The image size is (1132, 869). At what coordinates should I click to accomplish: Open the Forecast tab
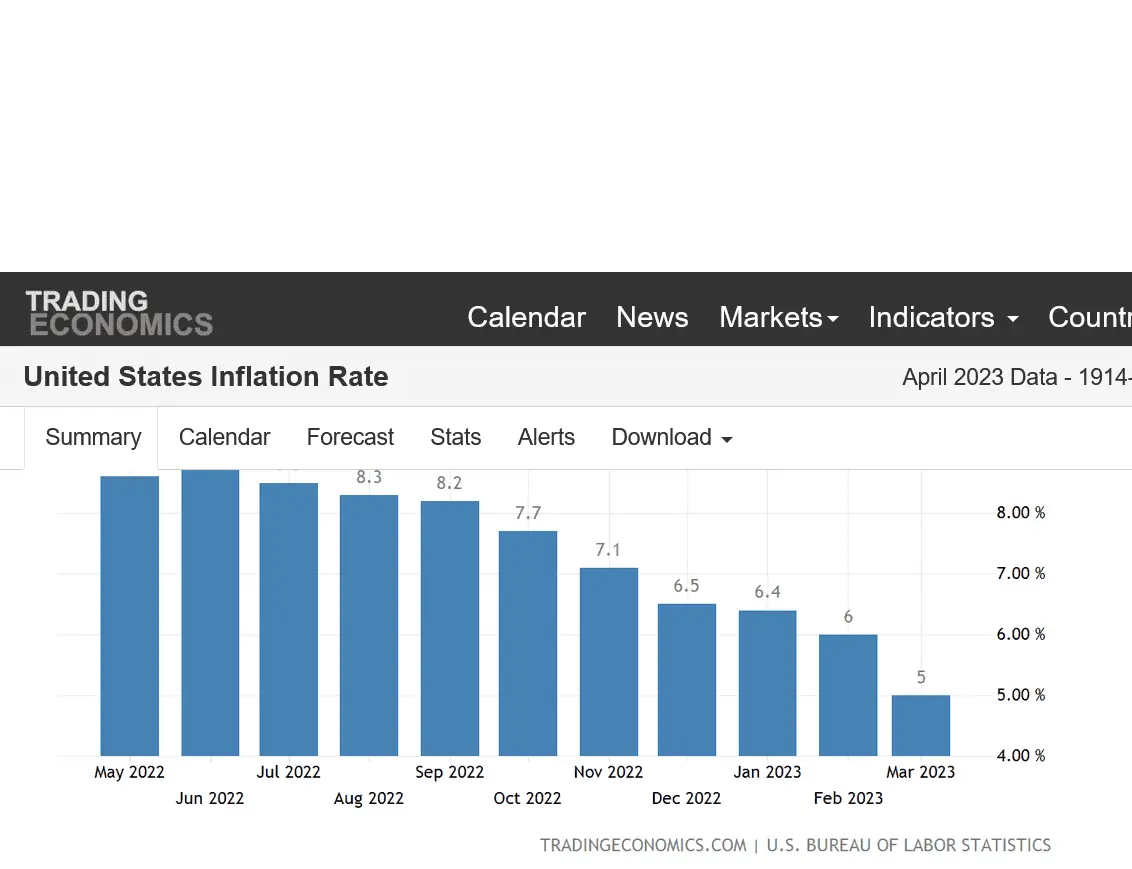pos(350,438)
